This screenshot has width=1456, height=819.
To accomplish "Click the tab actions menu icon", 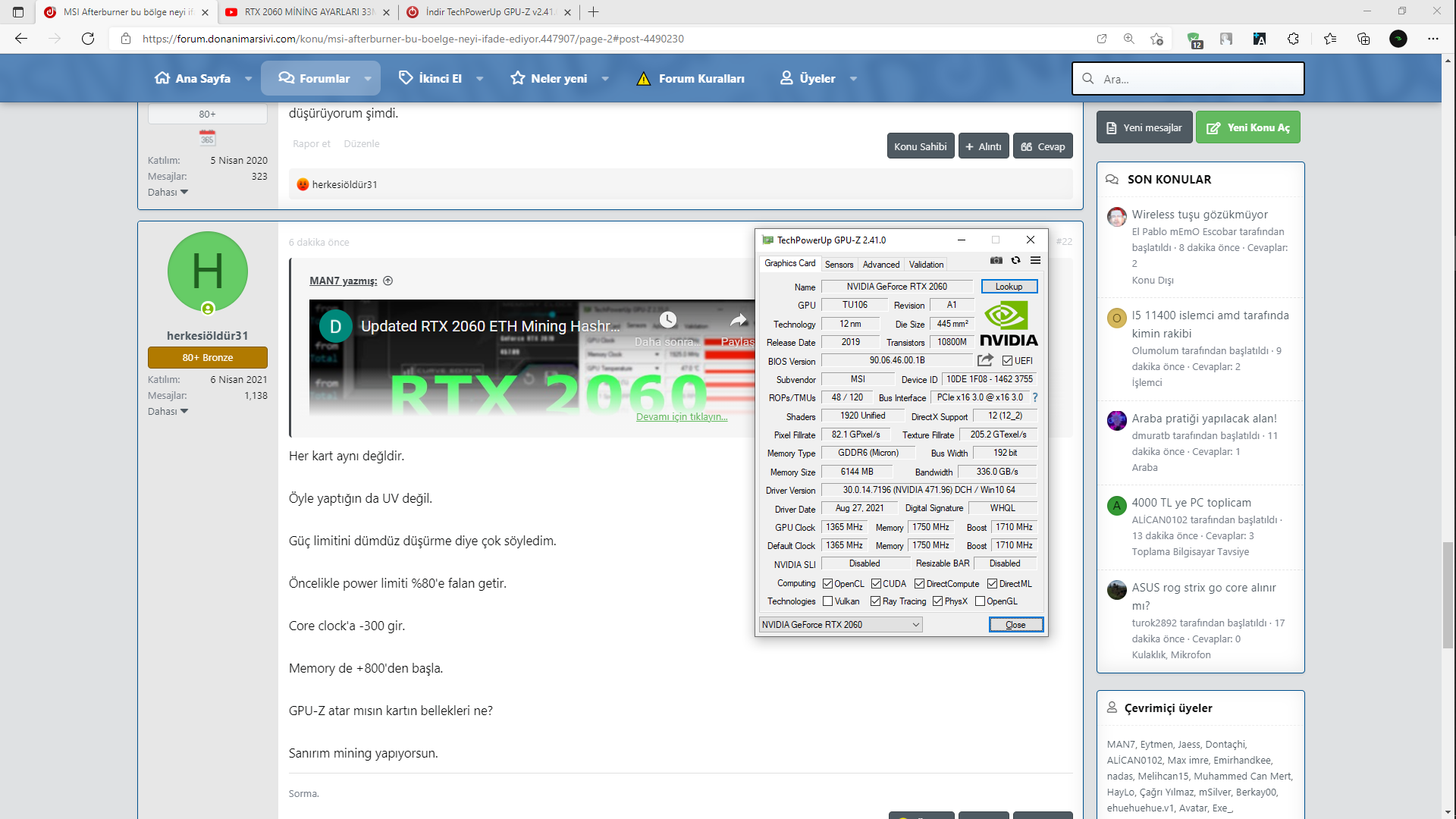I will (18, 12).
